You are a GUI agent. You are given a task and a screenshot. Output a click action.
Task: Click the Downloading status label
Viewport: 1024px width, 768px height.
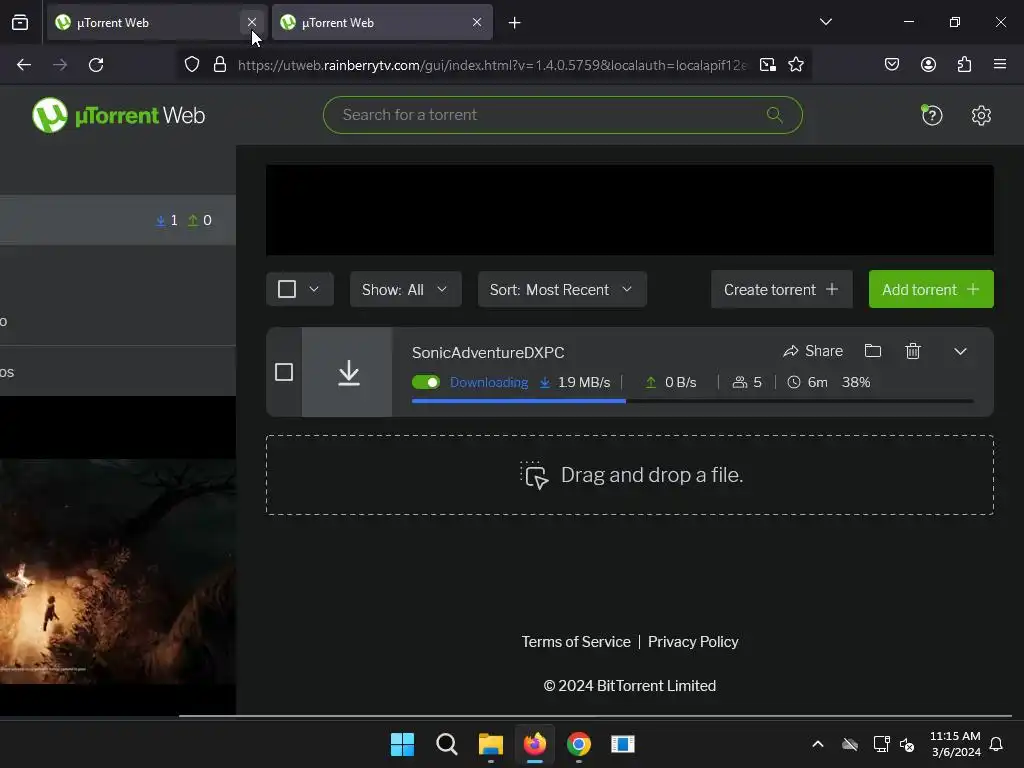tap(488, 382)
